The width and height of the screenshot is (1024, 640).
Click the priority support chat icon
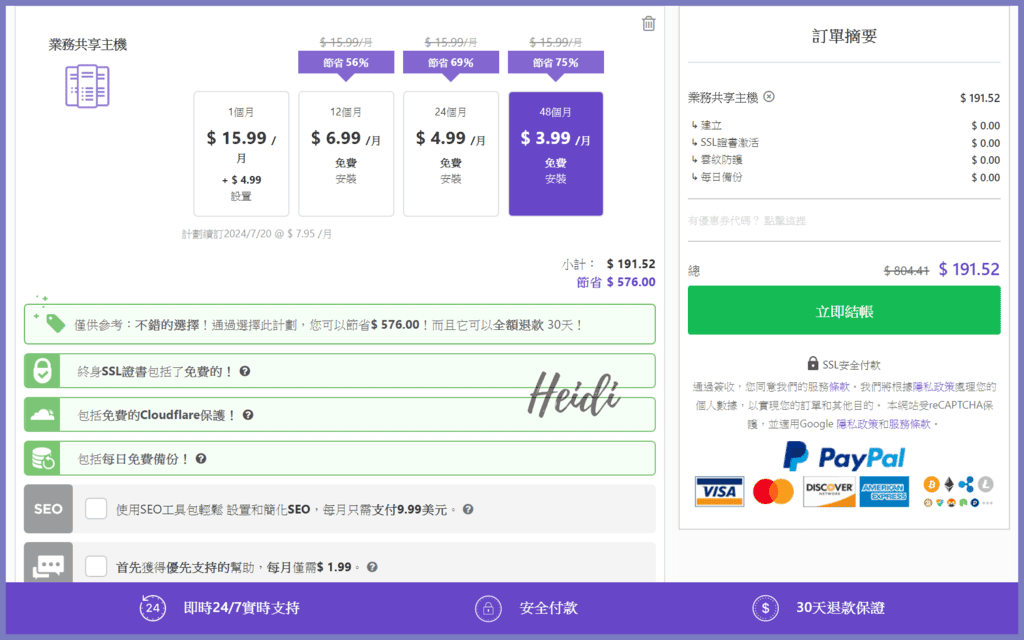coord(48,564)
